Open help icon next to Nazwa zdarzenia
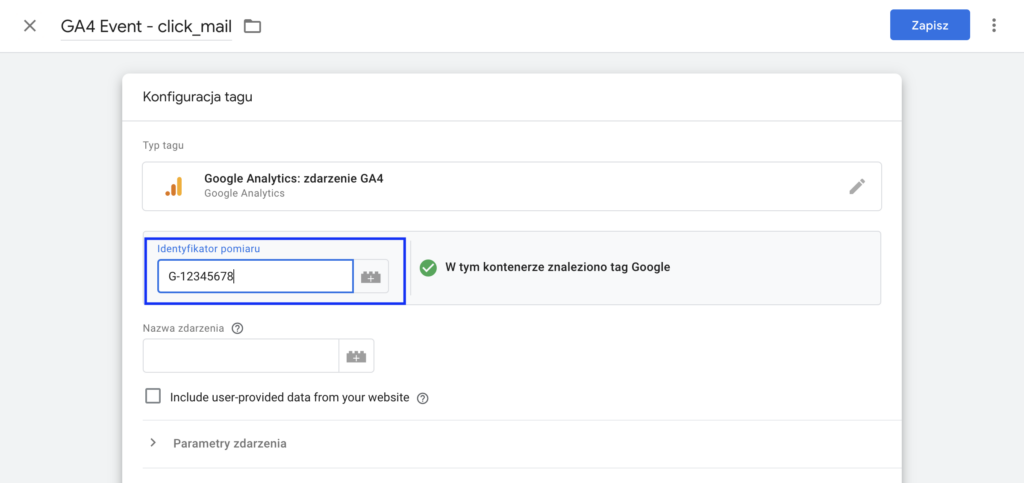 tap(238, 329)
